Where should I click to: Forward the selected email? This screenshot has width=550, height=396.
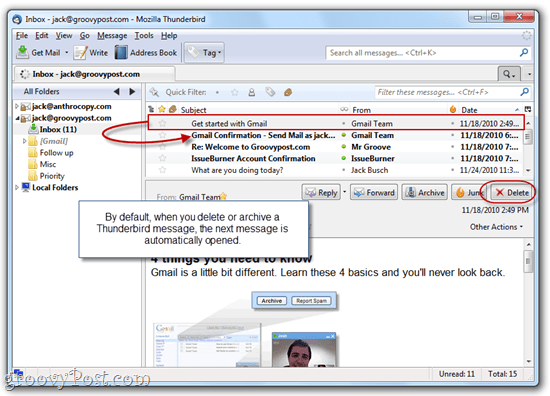pos(374,192)
